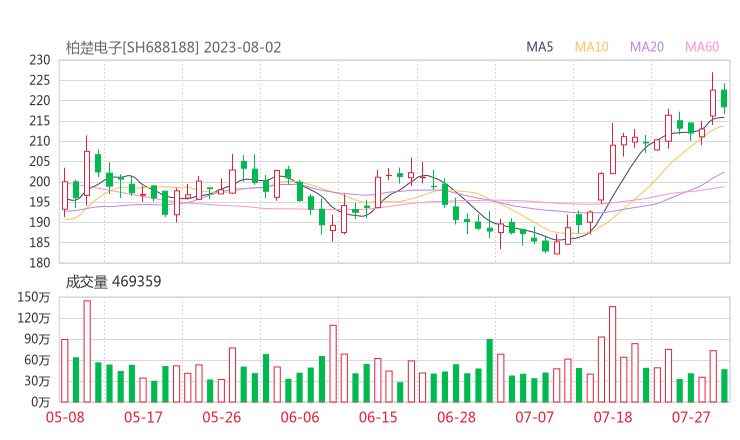Click the 07-07 date axis label
The width and height of the screenshot is (740, 440).
[534, 417]
